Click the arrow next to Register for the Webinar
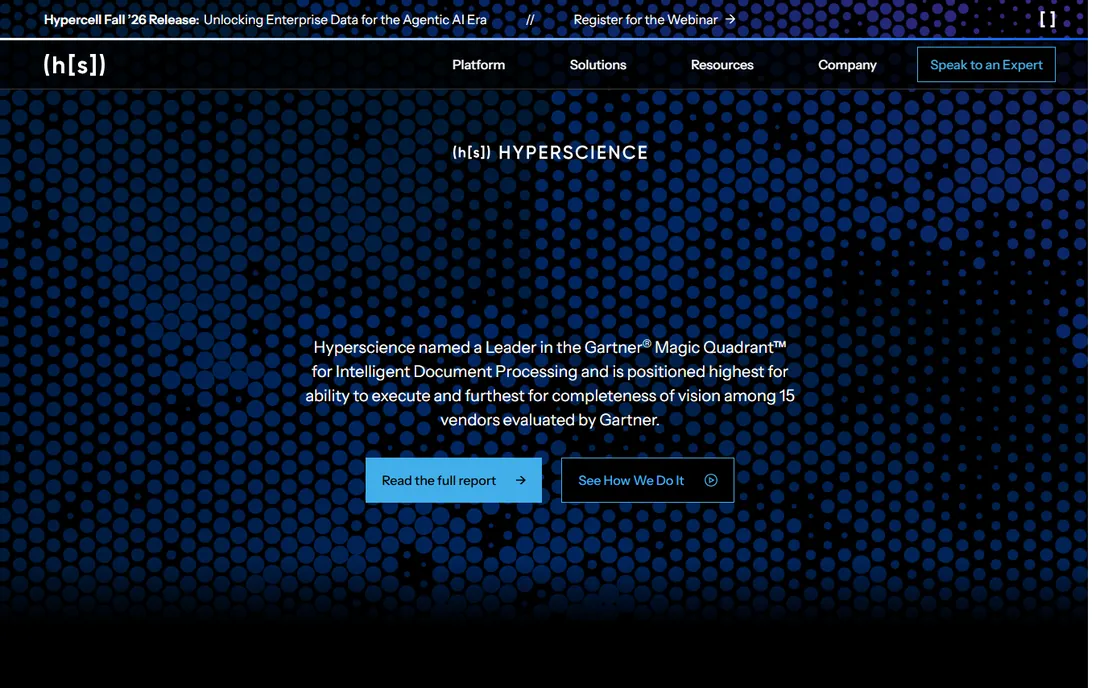 click(x=730, y=20)
